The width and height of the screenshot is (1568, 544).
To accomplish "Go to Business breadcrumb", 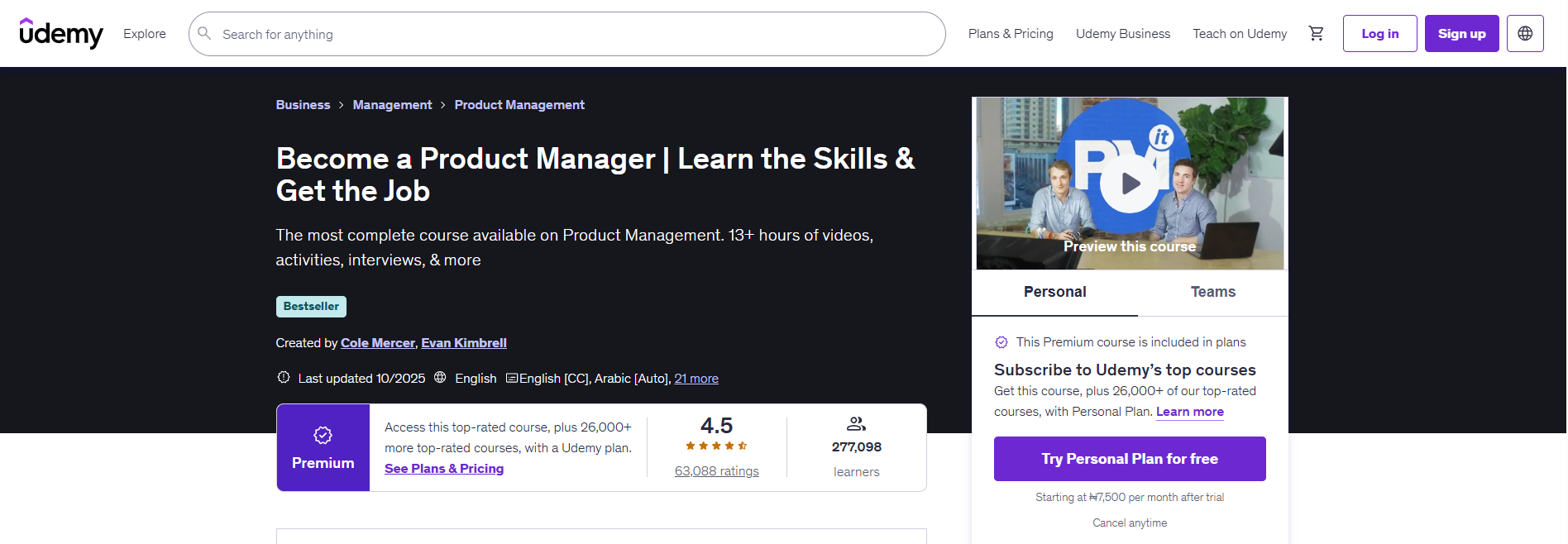I will pos(303,105).
